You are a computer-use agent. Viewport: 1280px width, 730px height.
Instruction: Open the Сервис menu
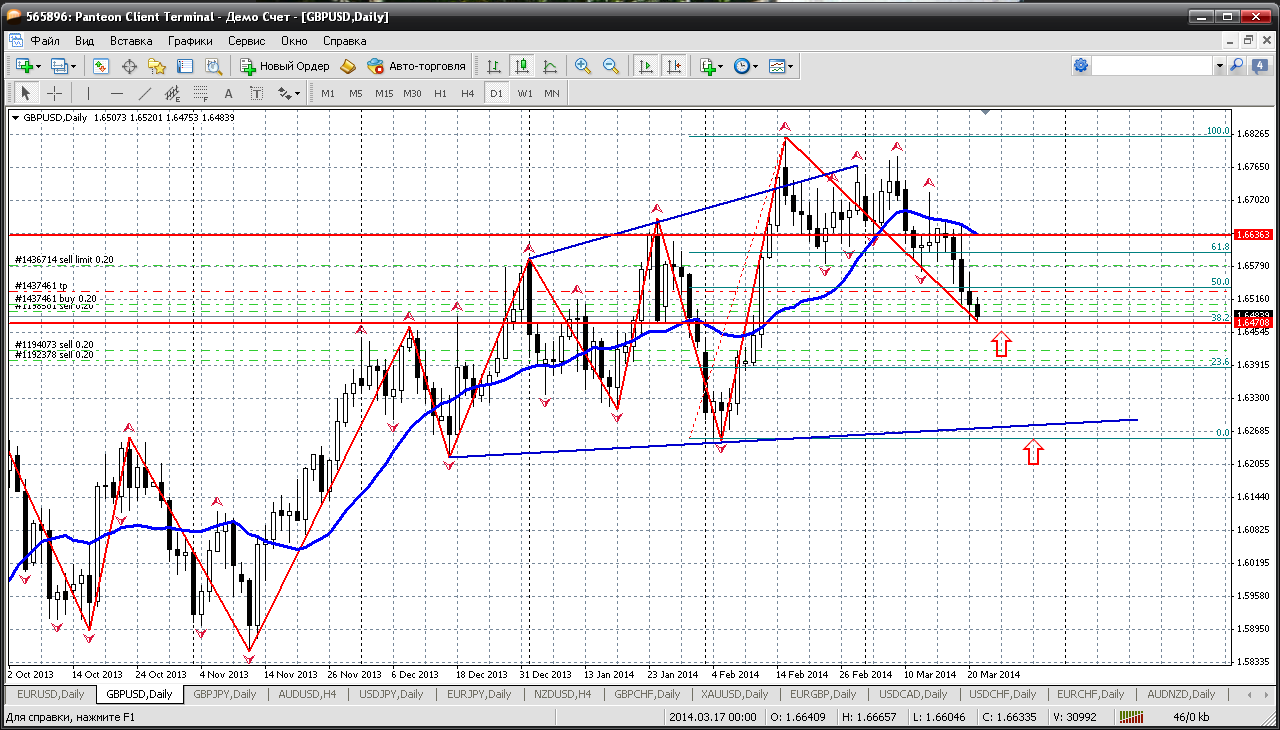[x=246, y=41]
